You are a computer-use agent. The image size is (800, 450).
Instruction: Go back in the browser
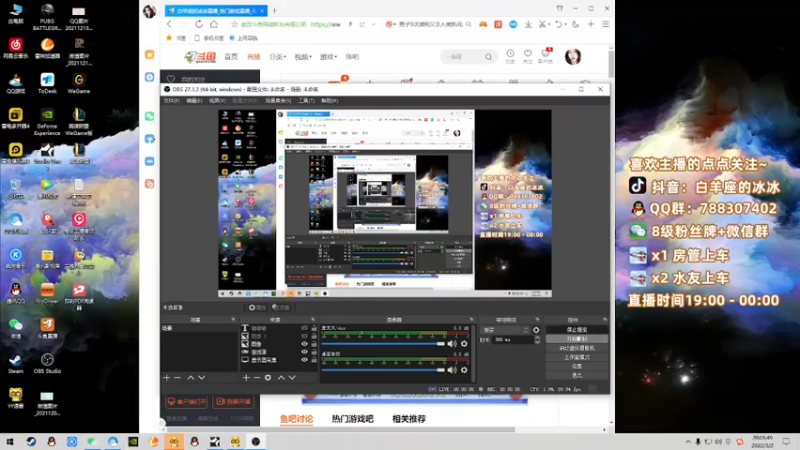169,24
